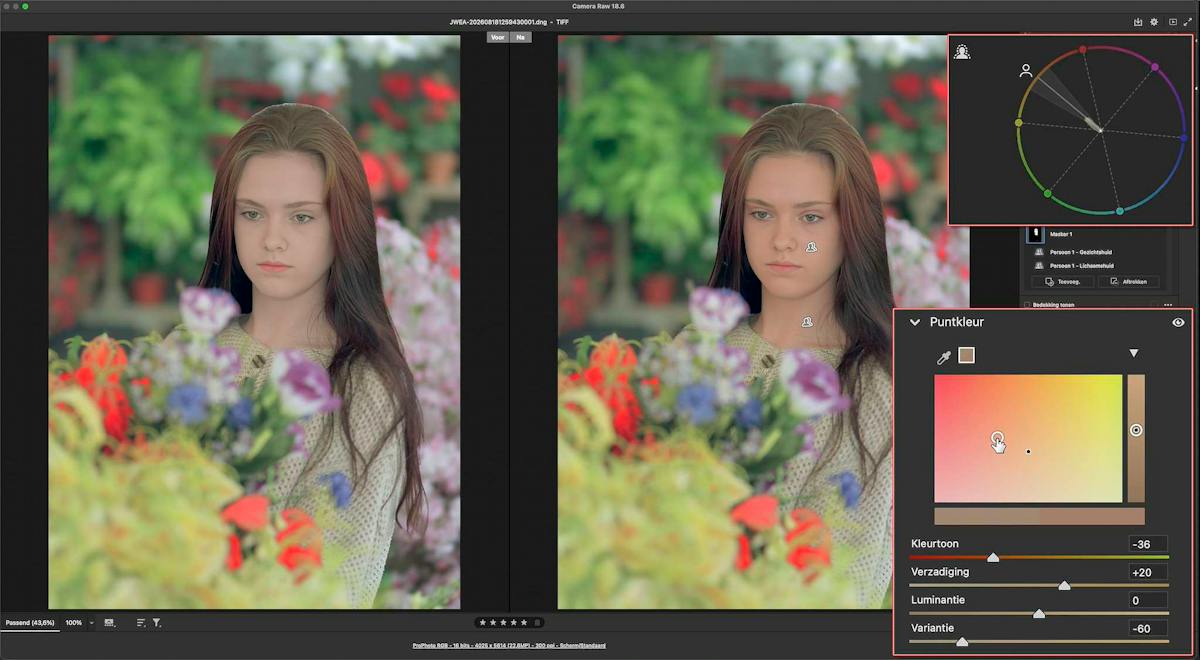Click the body skin mask pin on the neck

tap(807, 321)
